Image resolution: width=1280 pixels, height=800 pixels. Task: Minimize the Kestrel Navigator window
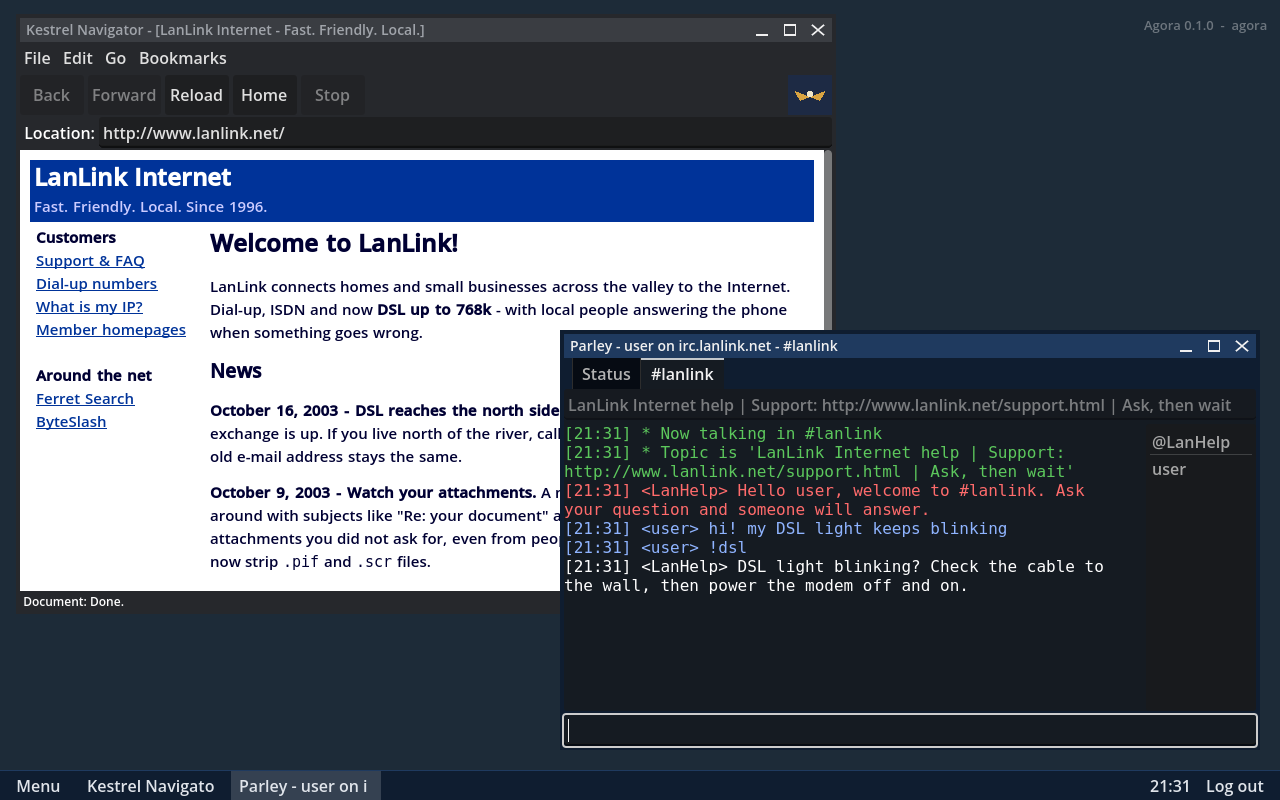pyautogui.click(x=762, y=30)
